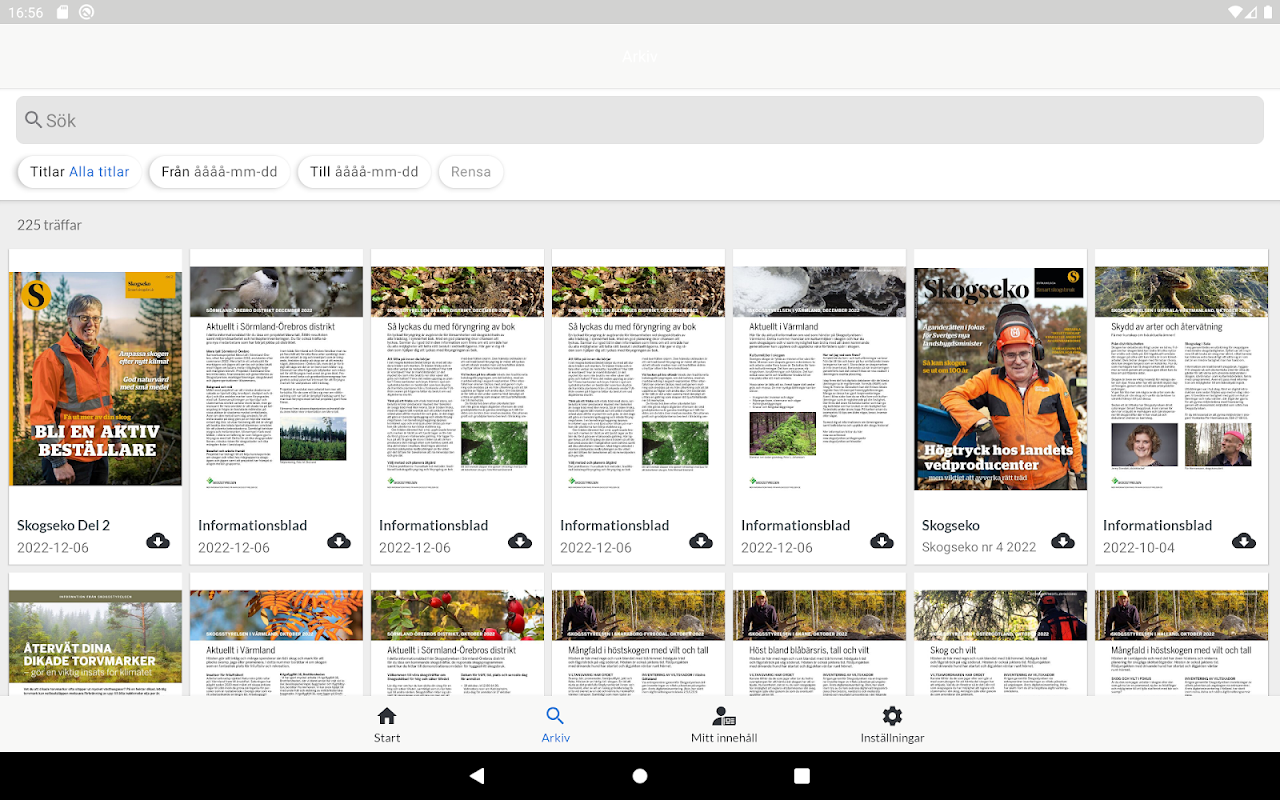Download the Skogseko Del 2 issue
The width and height of the screenshot is (1280, 800).
tap(158, 541)
